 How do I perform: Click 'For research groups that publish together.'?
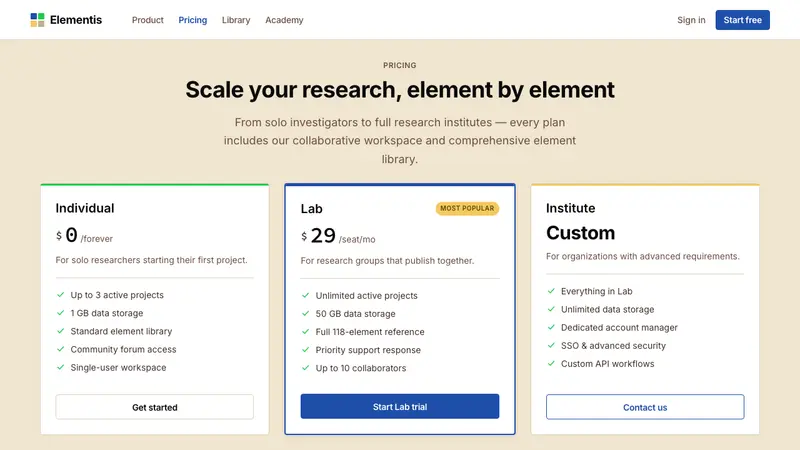[x=387, y=260]
